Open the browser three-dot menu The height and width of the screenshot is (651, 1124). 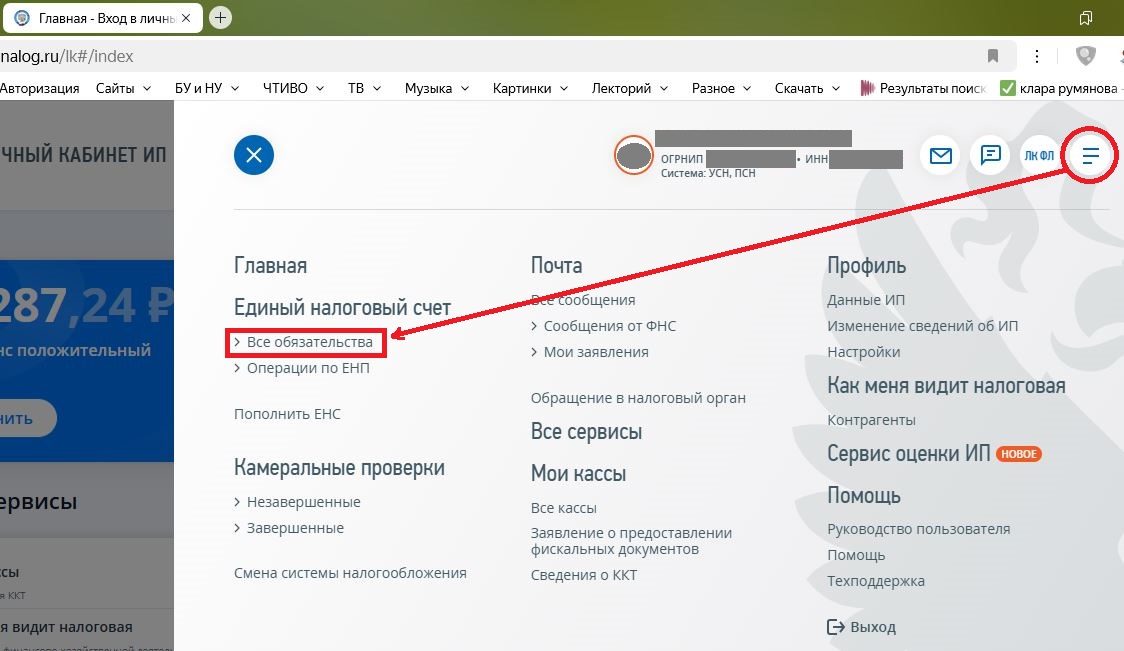point(1037,56)
